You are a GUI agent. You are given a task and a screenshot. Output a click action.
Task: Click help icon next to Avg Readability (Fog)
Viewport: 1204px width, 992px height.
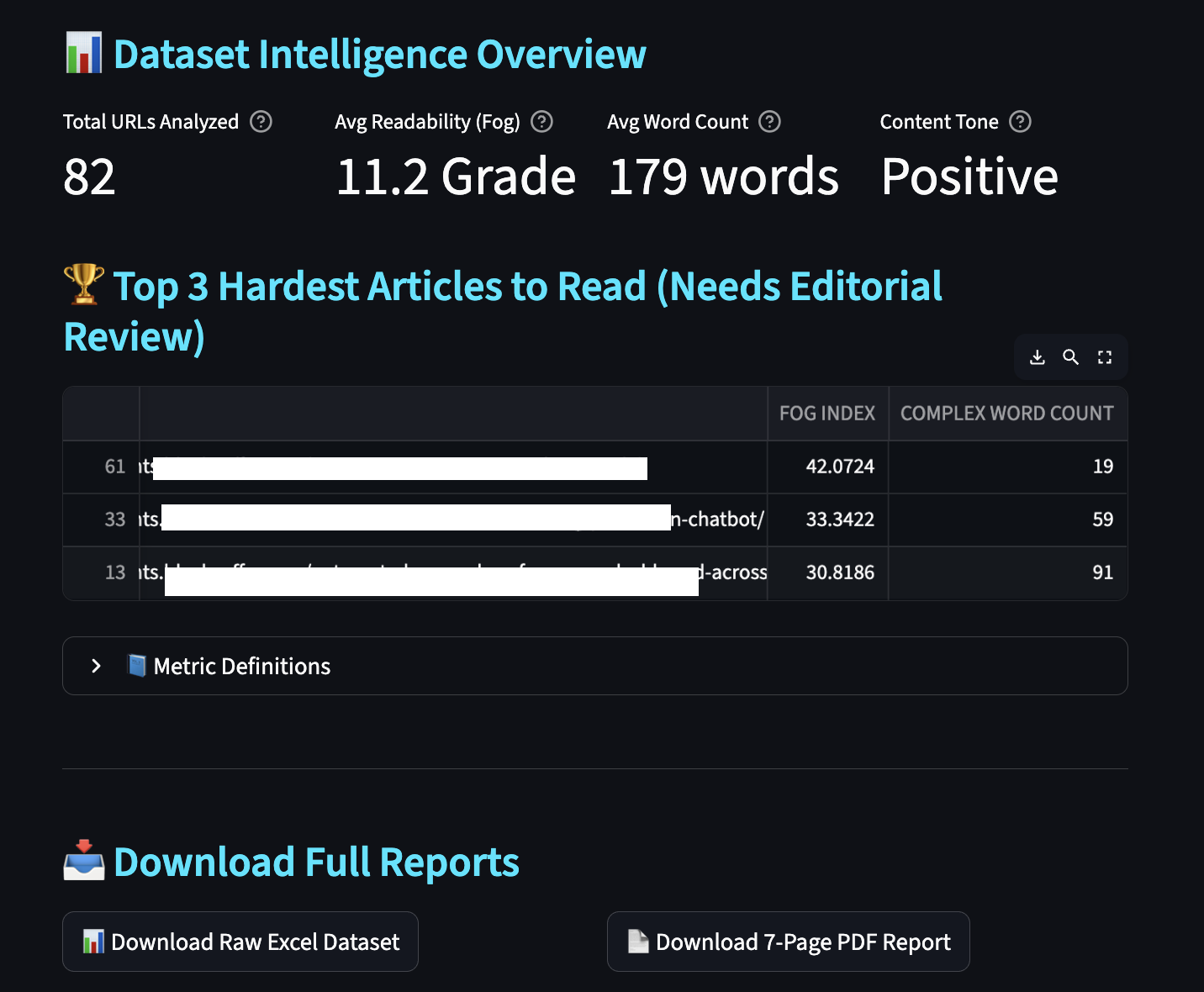click(542, 122)
